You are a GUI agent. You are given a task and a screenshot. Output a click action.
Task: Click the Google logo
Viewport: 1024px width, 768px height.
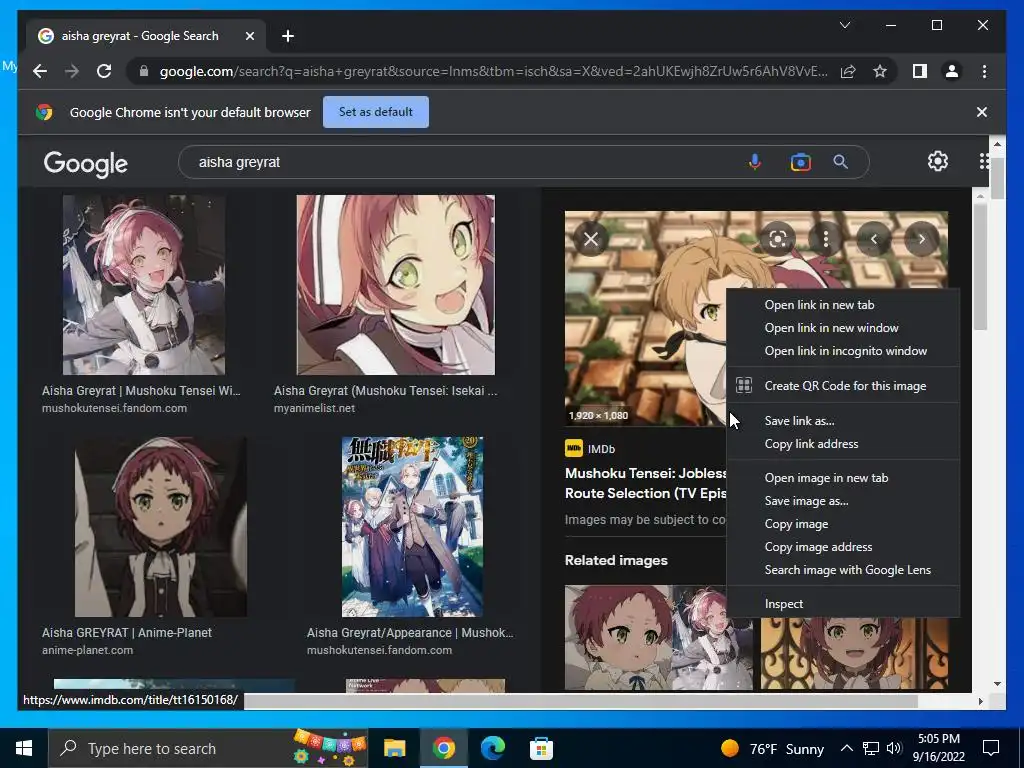tap(86, 163)
